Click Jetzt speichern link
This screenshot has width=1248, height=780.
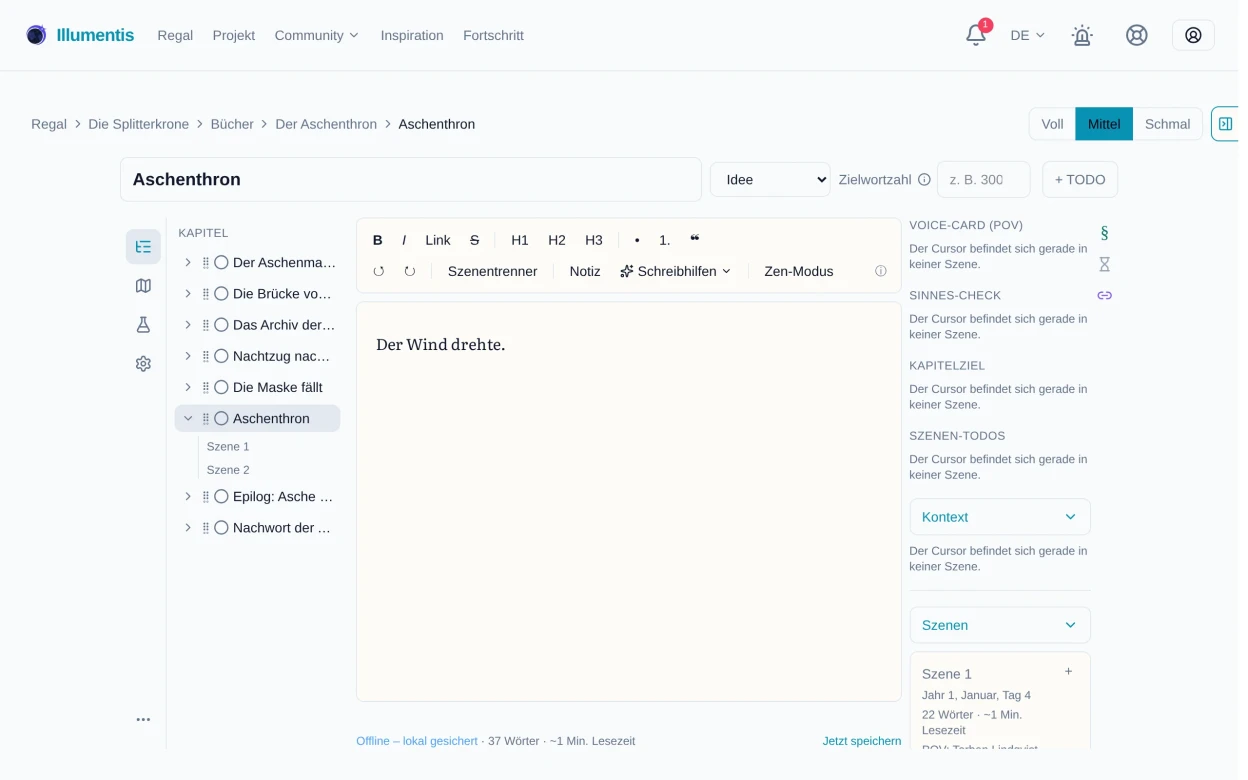pos(862,741)
